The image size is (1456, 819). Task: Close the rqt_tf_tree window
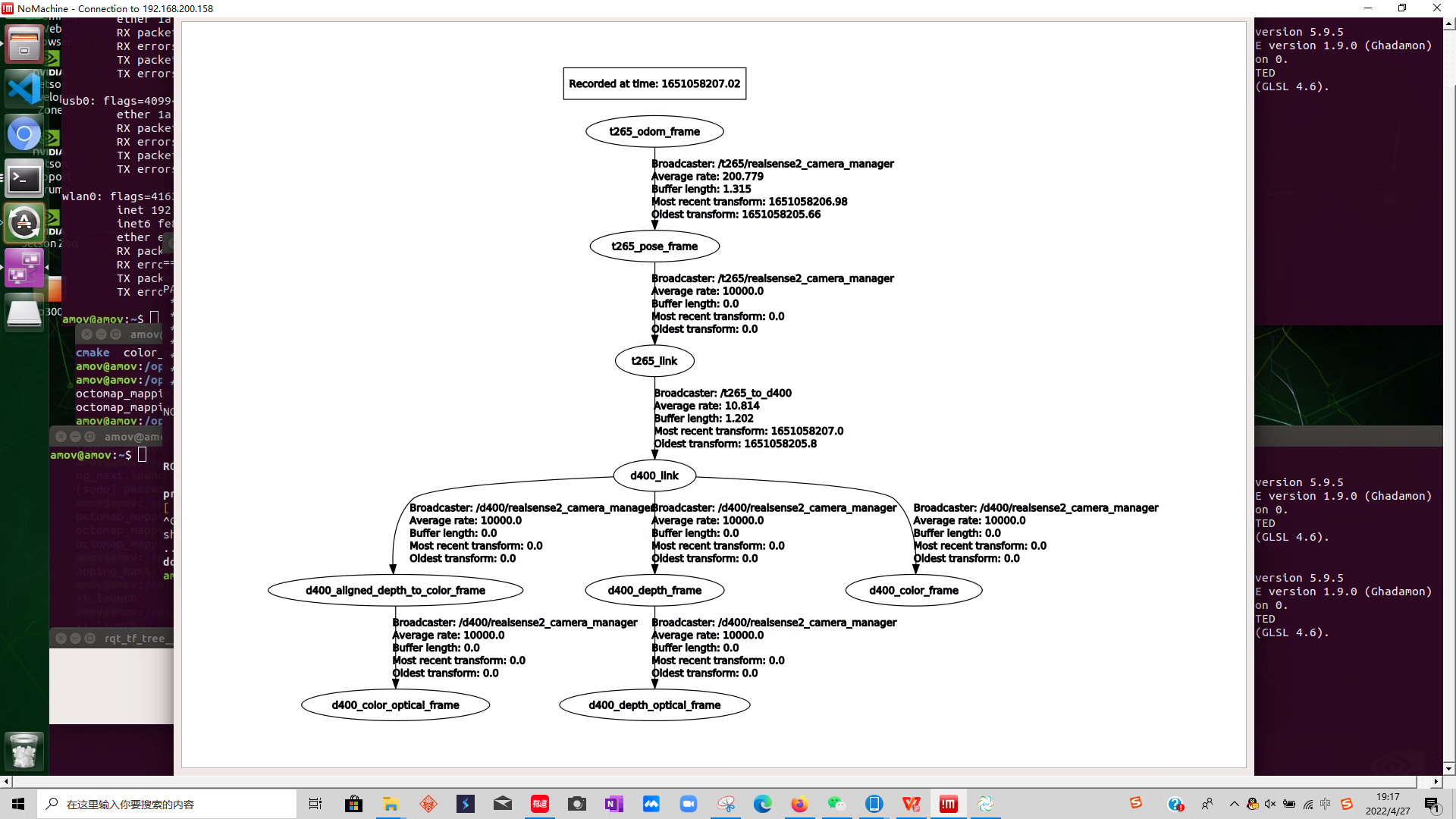(x=61, y=639)
